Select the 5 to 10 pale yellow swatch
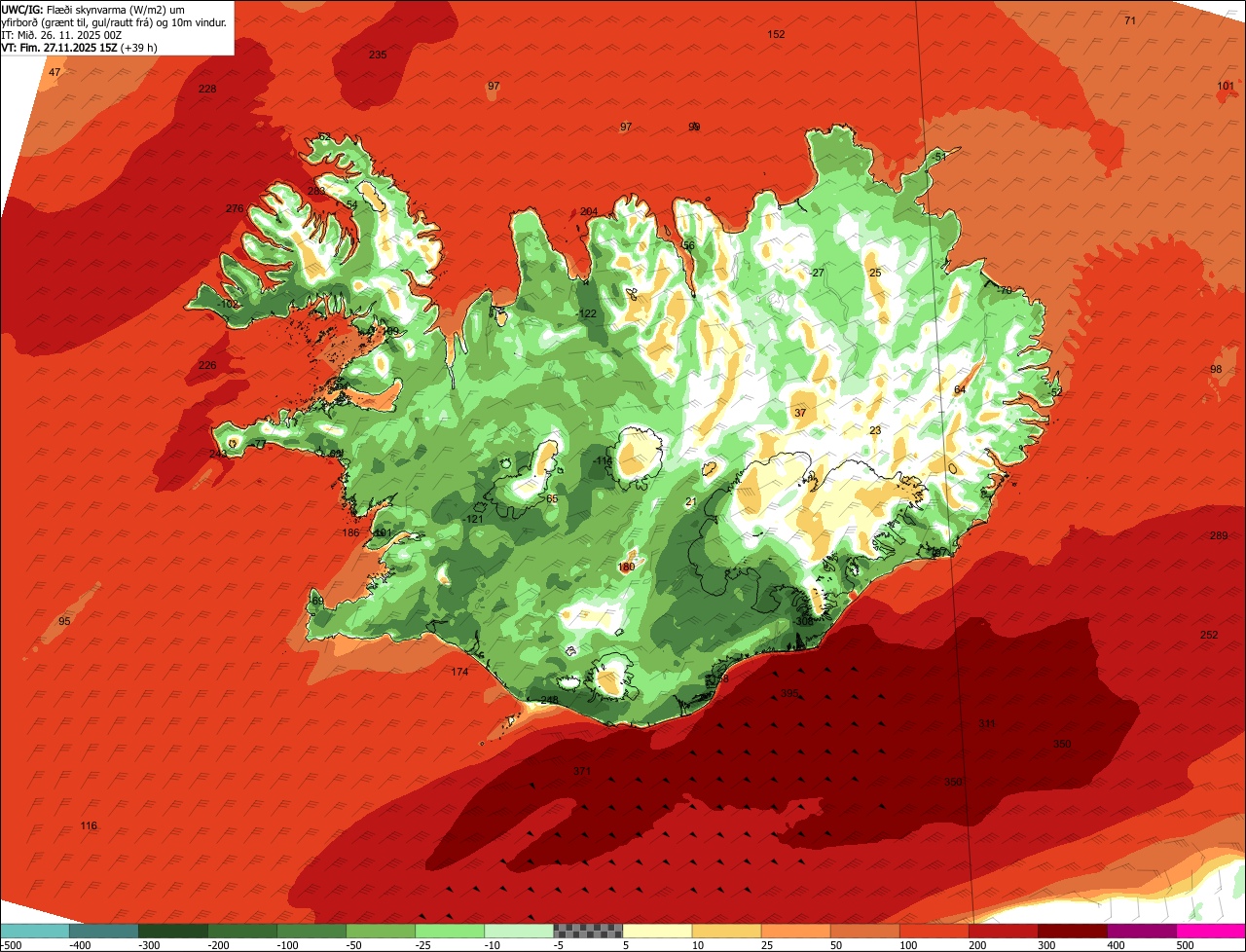Screen dimensions: 1246x952 (657, 931)
